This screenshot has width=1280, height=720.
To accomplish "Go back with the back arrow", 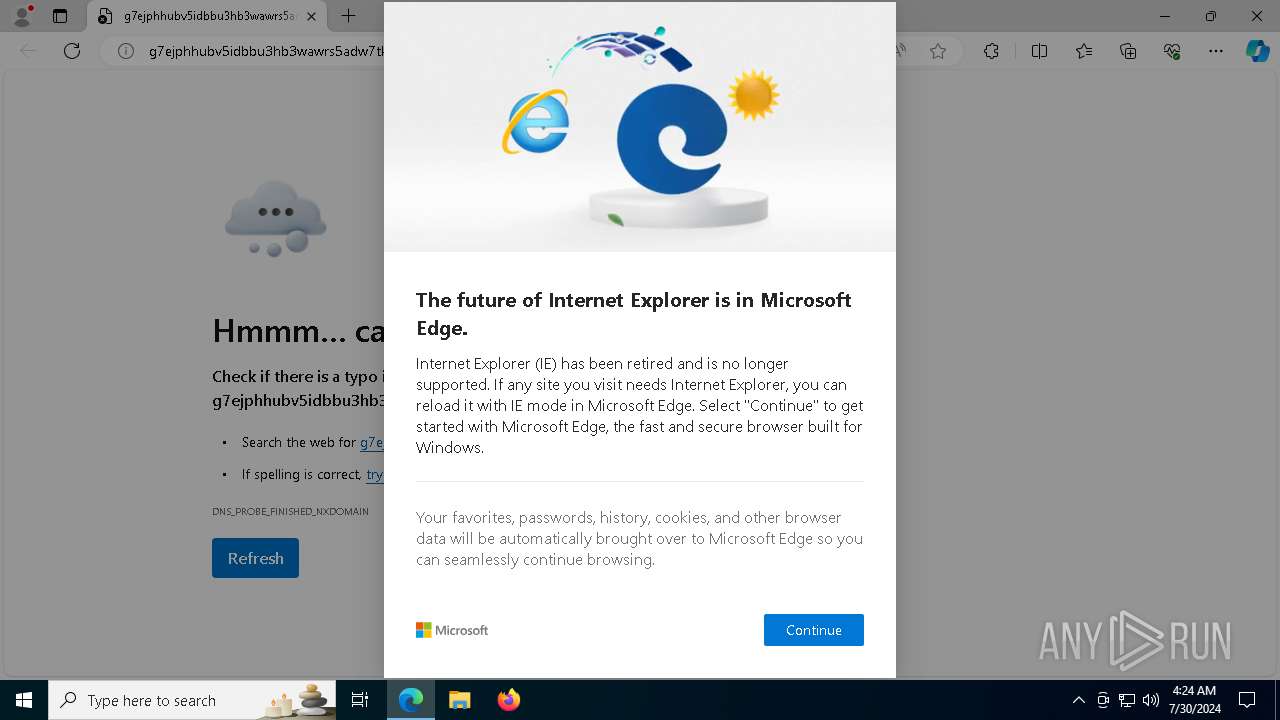I will click(x=28, y=51).
